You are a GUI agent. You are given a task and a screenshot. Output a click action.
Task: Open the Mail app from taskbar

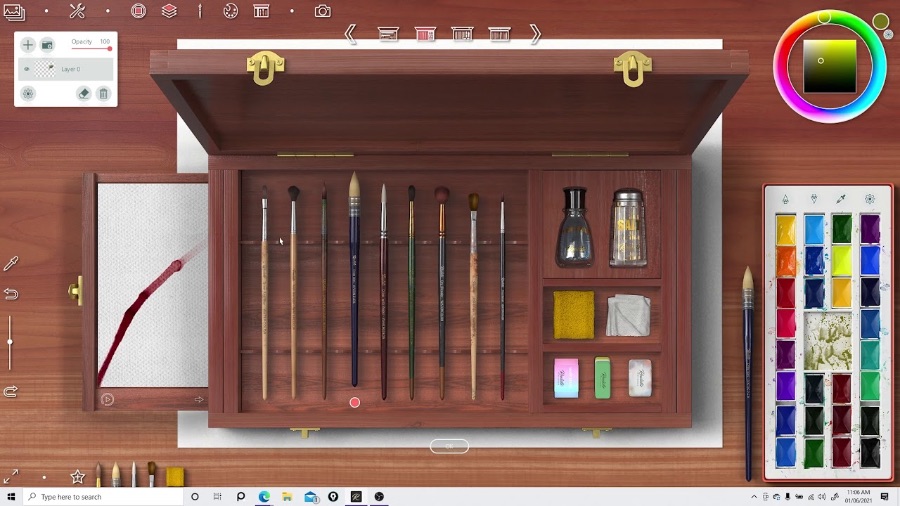(x=311, y=497)
